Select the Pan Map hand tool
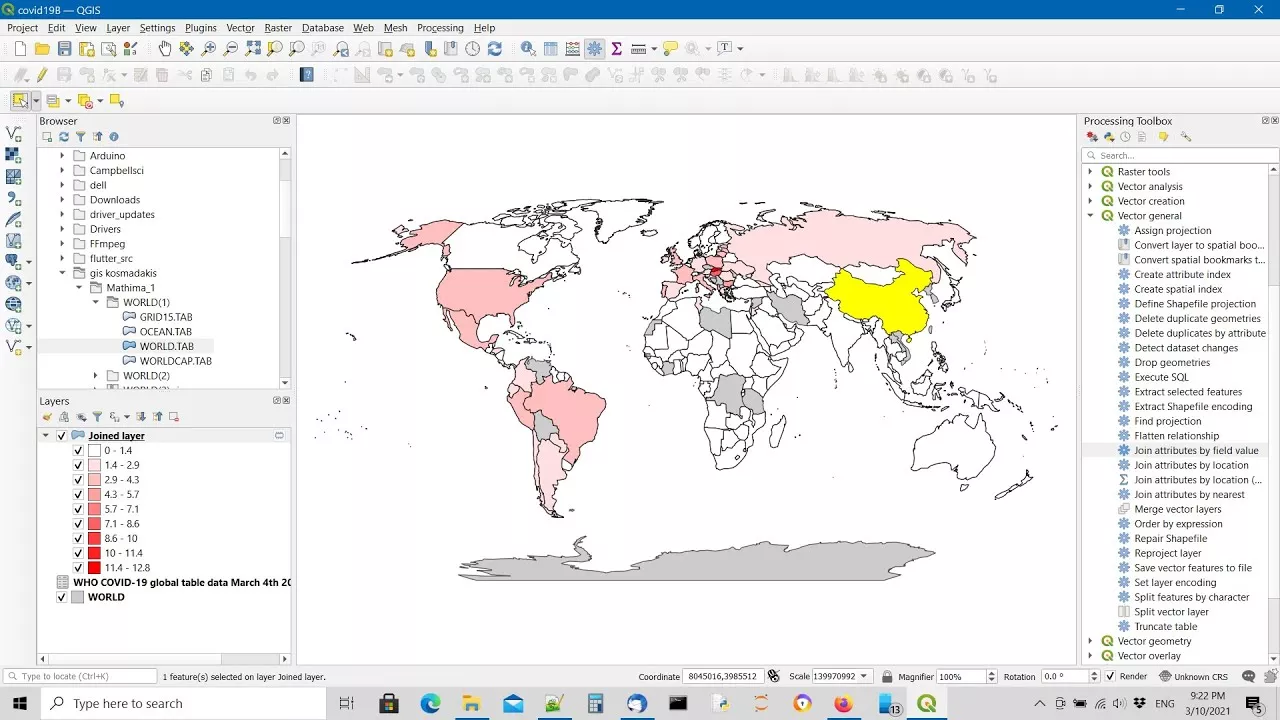 pos(164,48)
